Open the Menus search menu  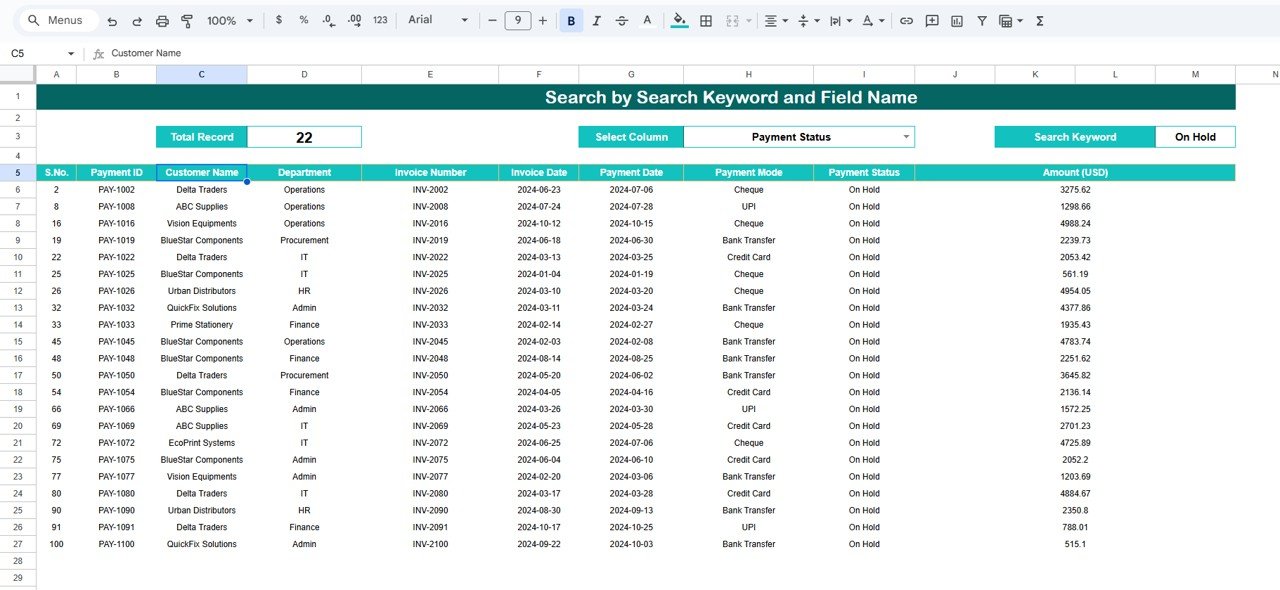(x=55, y=19)
